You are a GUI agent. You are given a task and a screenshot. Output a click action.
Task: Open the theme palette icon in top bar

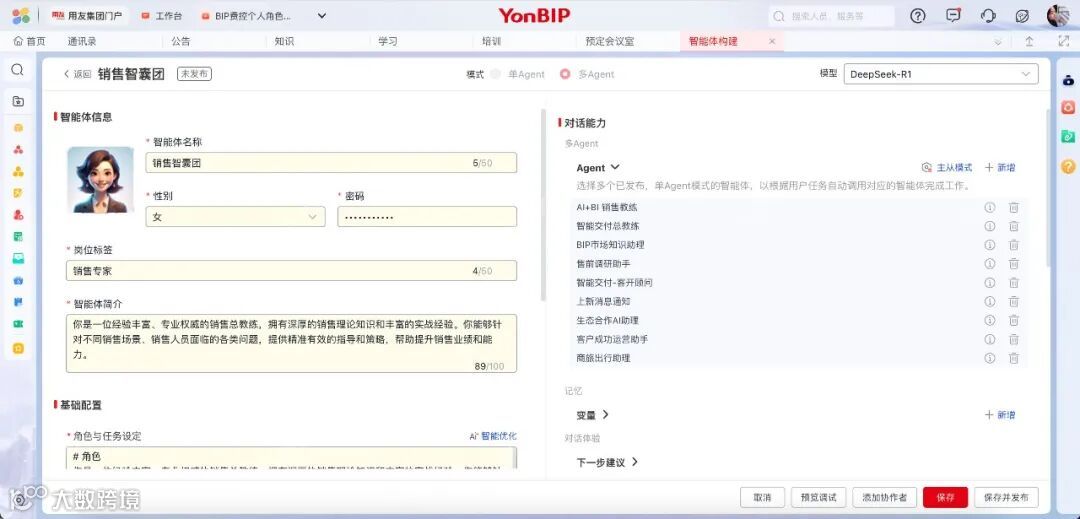pos(1023,16)
